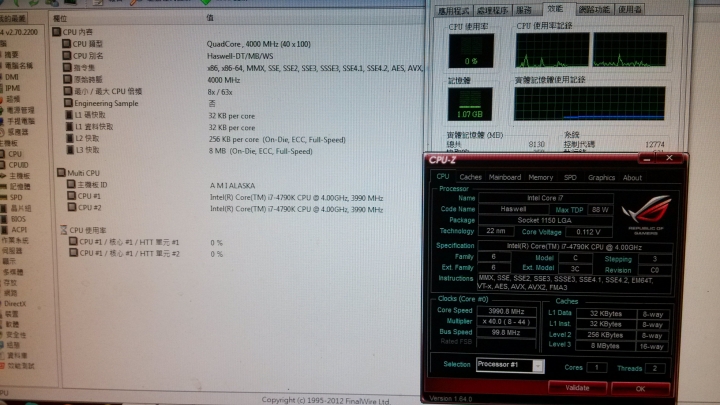This screenshot has width=720, height=405.
Task: Open the Caches tab in CPU-Z
Action: [471, 177]
